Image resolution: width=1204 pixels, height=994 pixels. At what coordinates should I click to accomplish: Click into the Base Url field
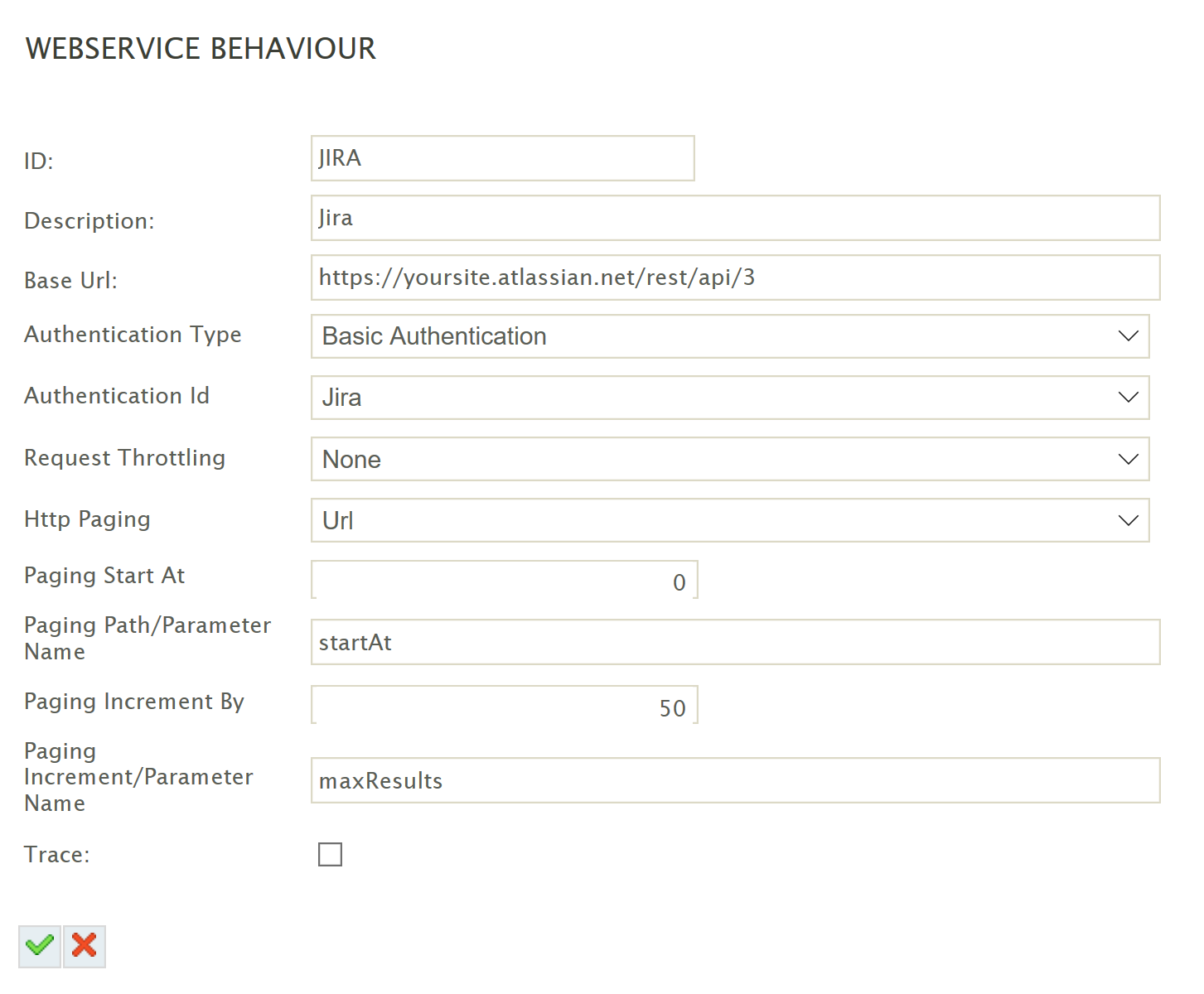point(735,277)
